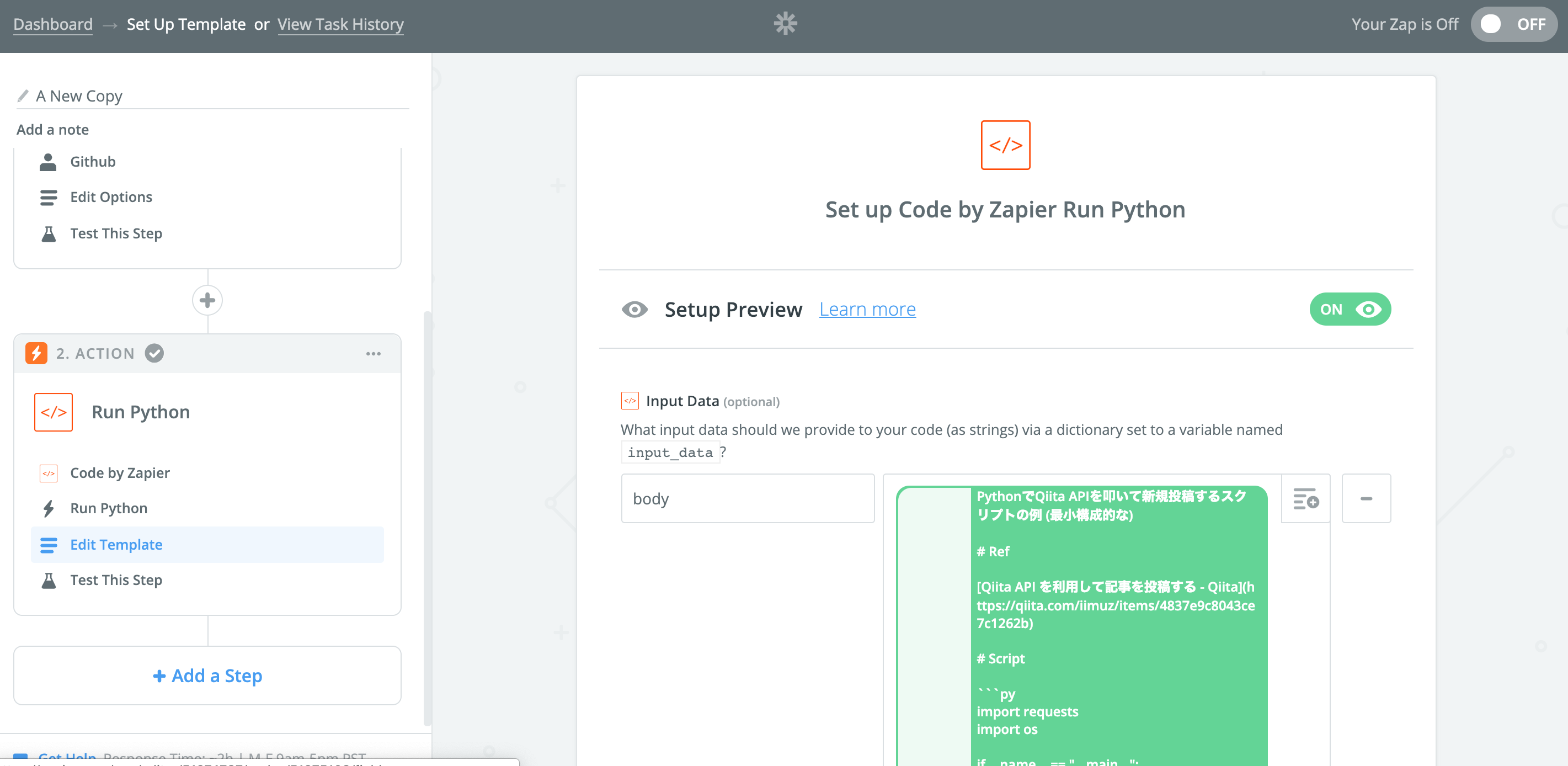Toggle Setup Preview ON switch

coord(1349,309)
